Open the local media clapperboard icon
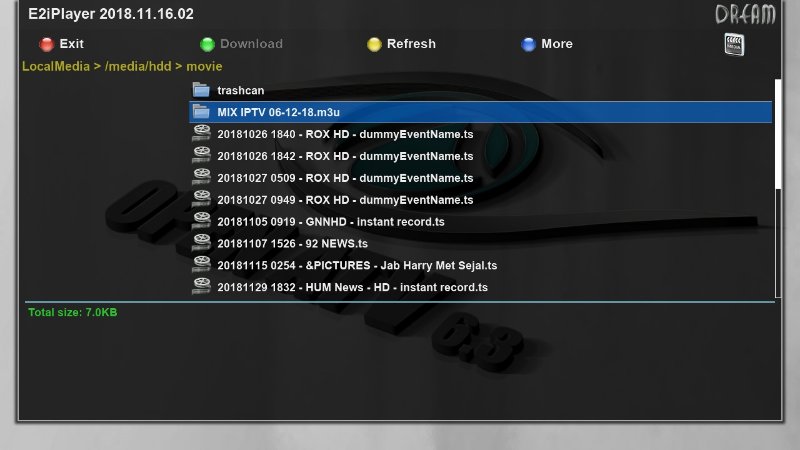This screenshot has width=800, height=450. pyautogui.click(x=734, y=44)
